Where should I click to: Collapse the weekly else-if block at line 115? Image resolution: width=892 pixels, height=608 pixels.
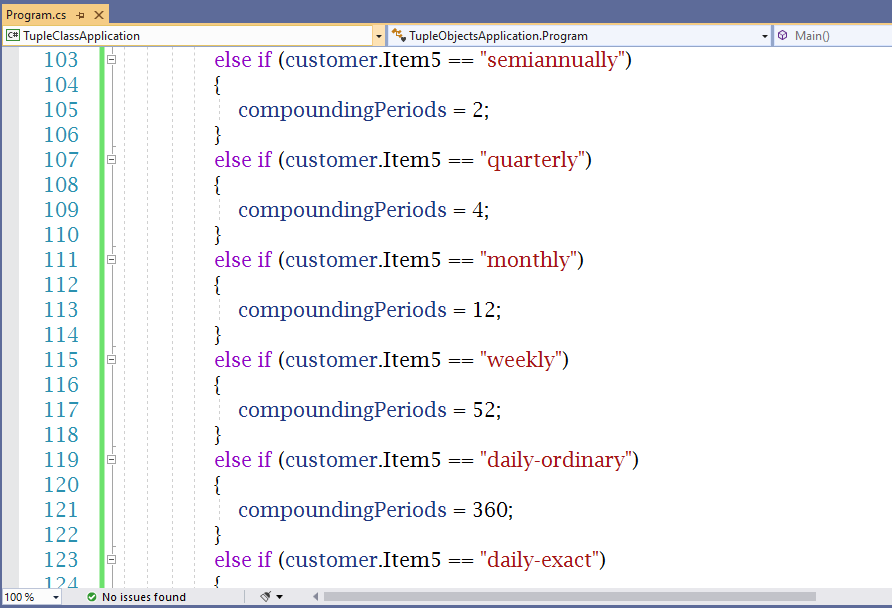click(x=112, y=360)
